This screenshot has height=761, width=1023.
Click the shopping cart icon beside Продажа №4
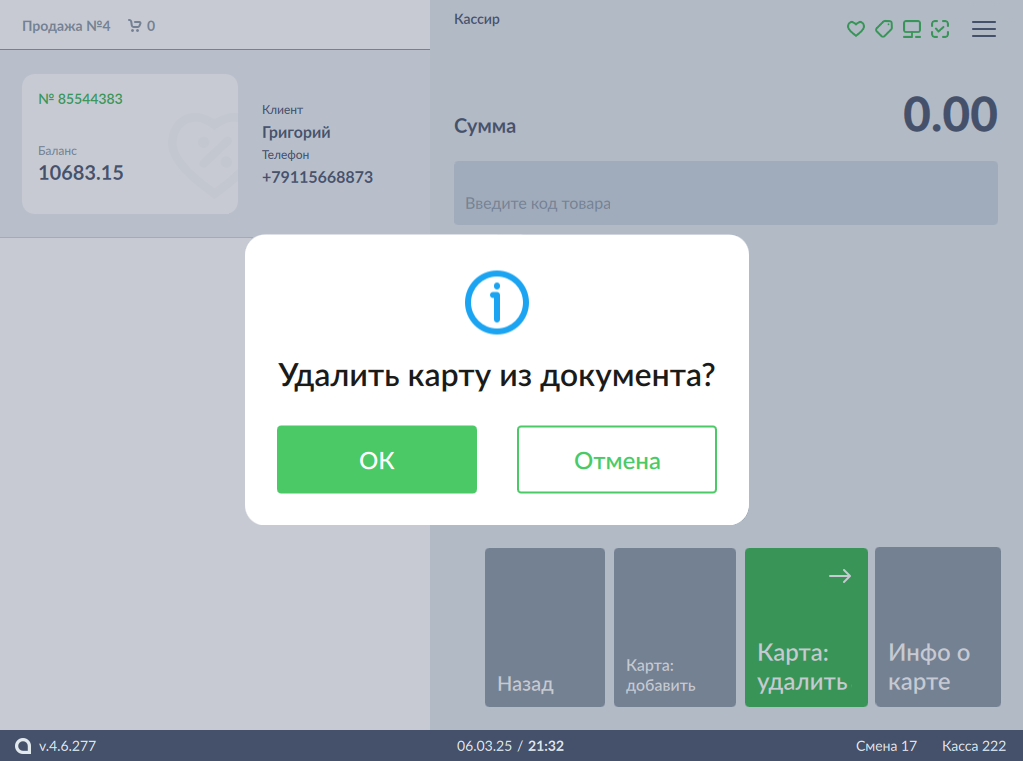(x=134, y=26)
